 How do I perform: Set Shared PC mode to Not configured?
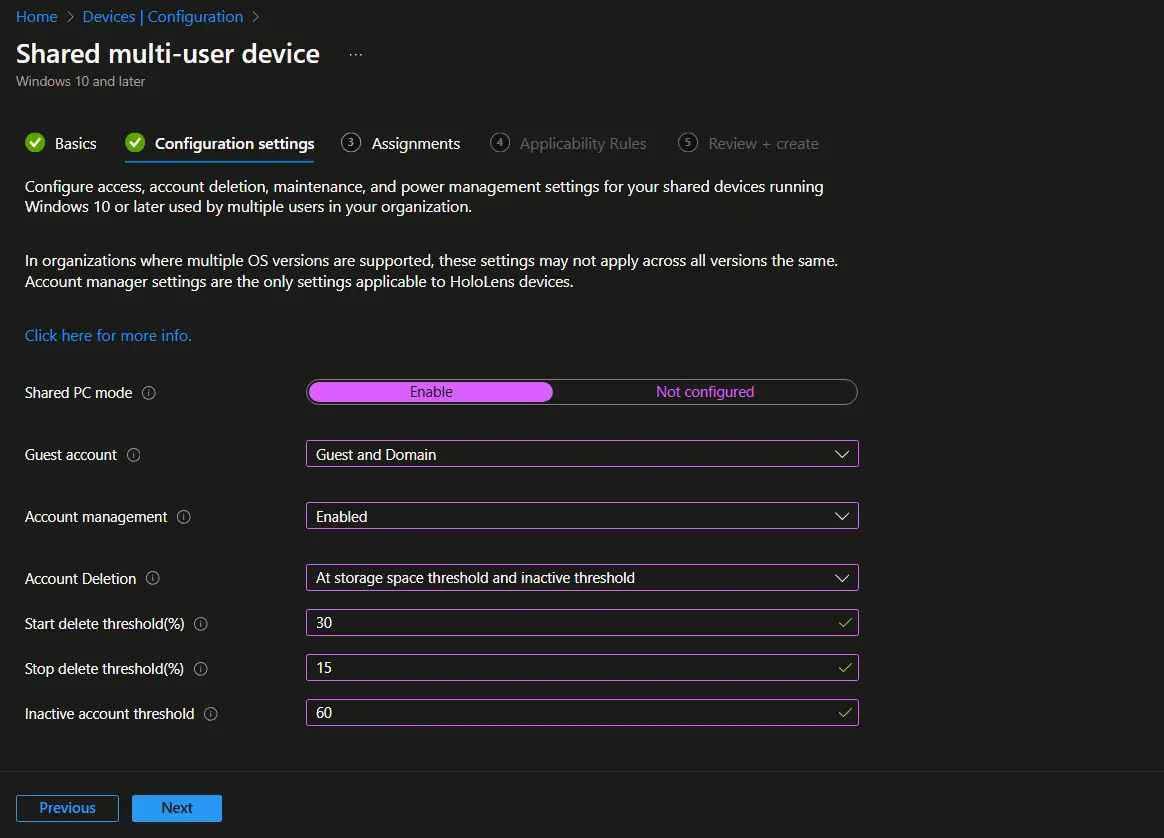pyautogui.click(x=705, y=391)
